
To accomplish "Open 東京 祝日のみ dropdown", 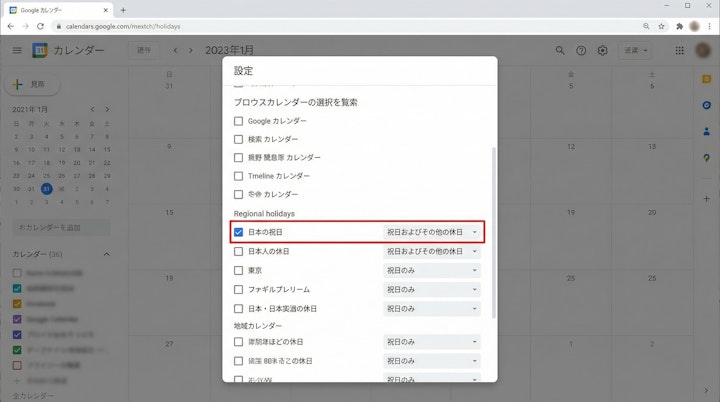I will 432,270.
